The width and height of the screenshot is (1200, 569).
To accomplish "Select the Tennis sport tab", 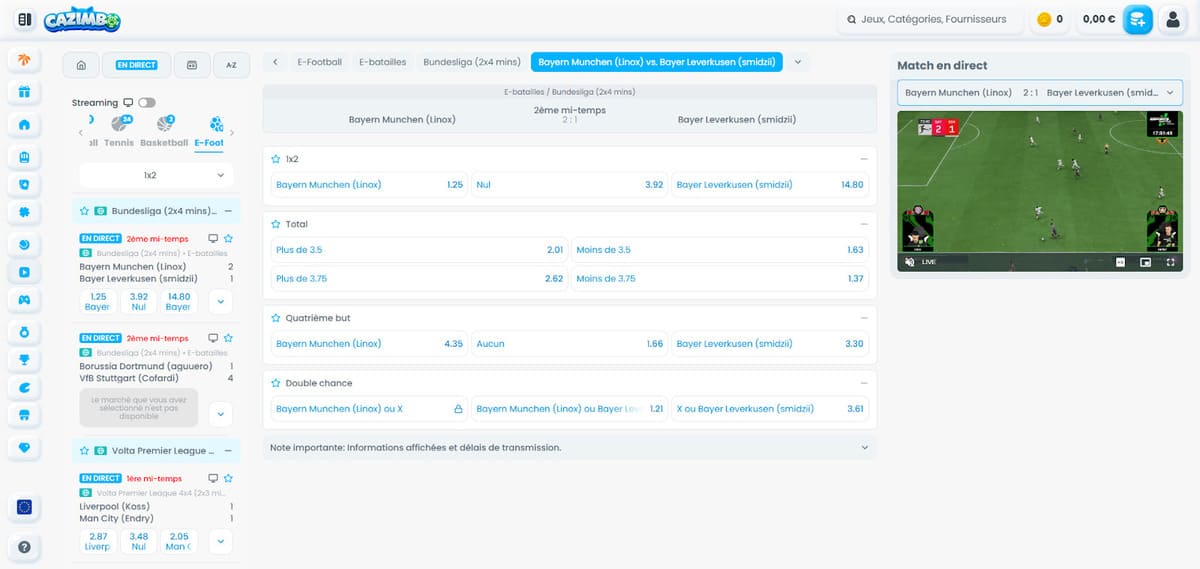I will pos(119,131).
